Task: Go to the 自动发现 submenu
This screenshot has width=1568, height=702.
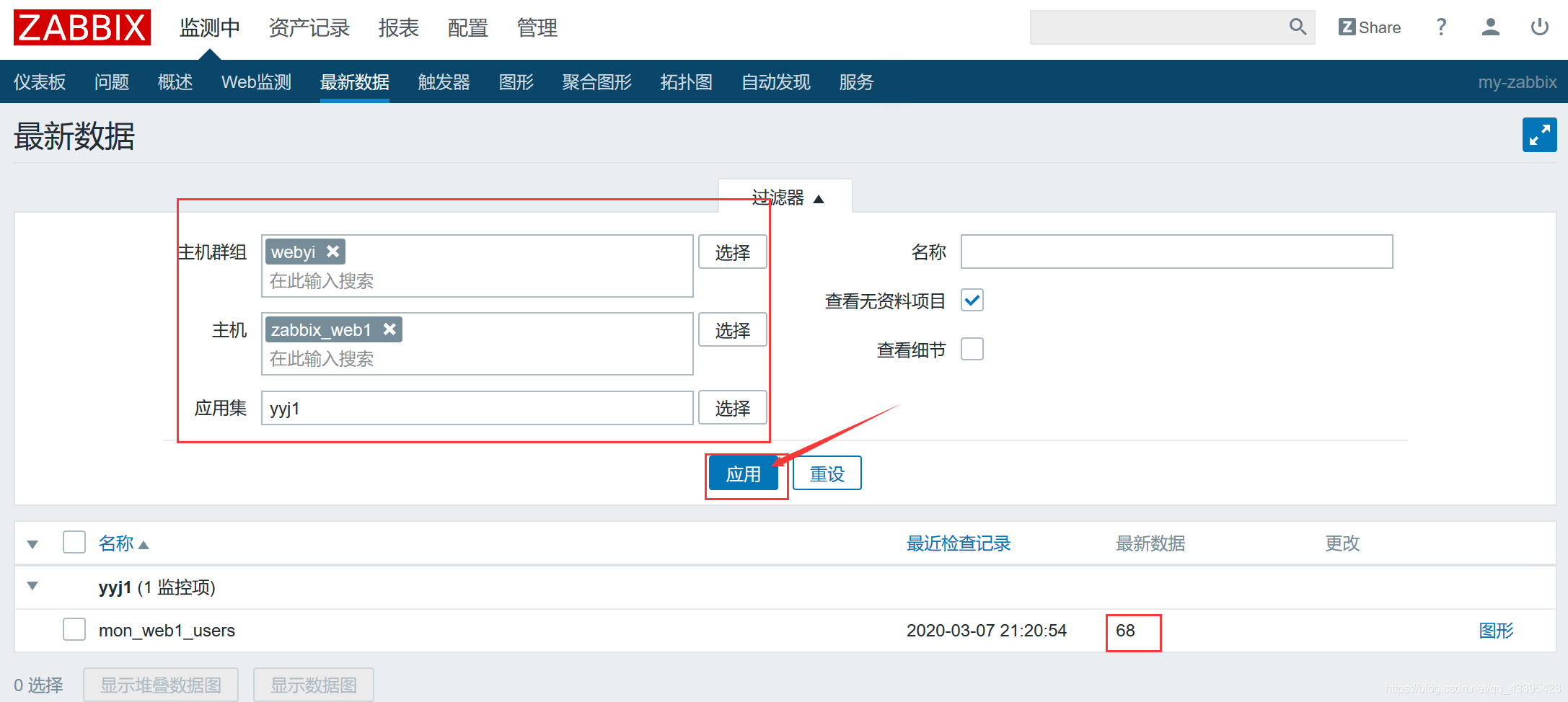Action: 776,82
